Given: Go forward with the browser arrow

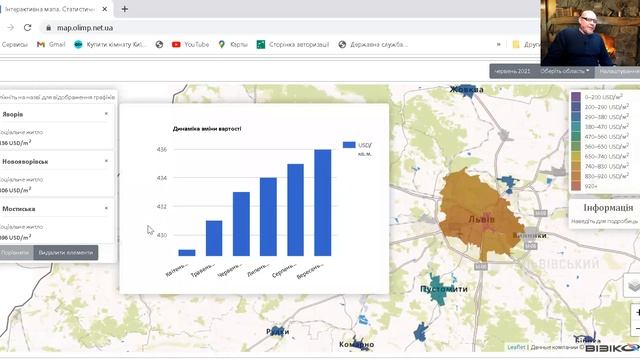Looking at the screenshot, I should (11, 27).
